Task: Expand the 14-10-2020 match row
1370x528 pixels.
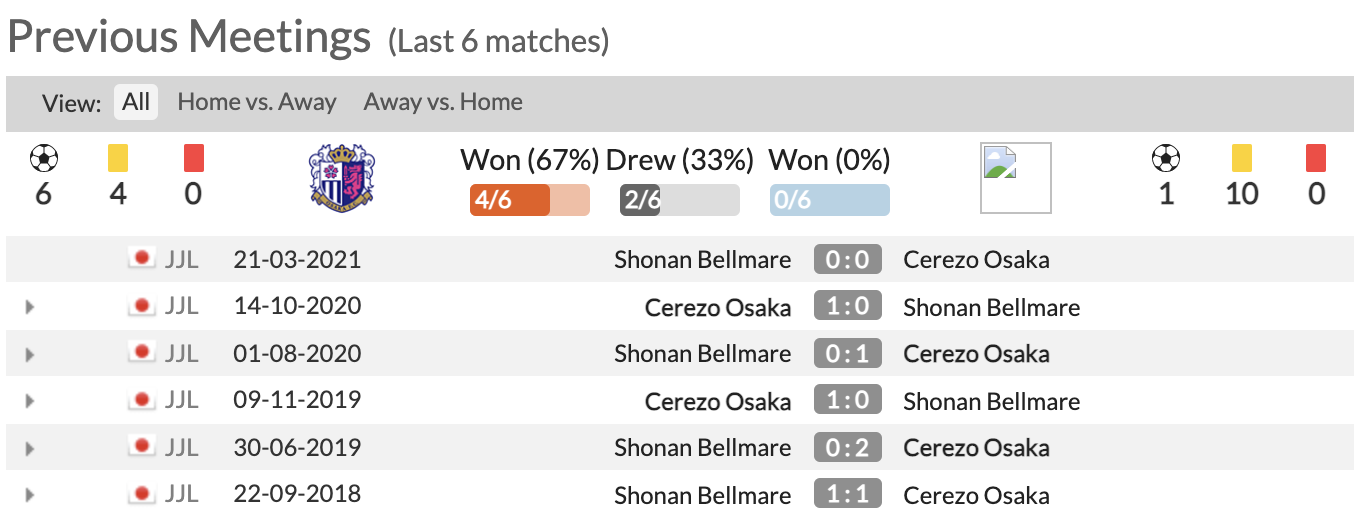Action: pos(30,307)
